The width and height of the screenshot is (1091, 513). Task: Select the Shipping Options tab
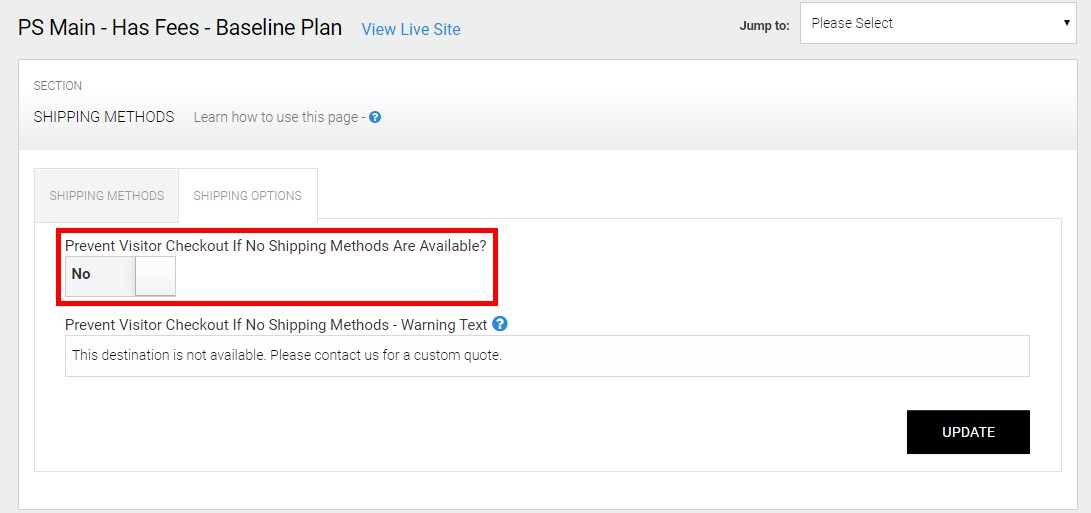[x=247, y=196]
